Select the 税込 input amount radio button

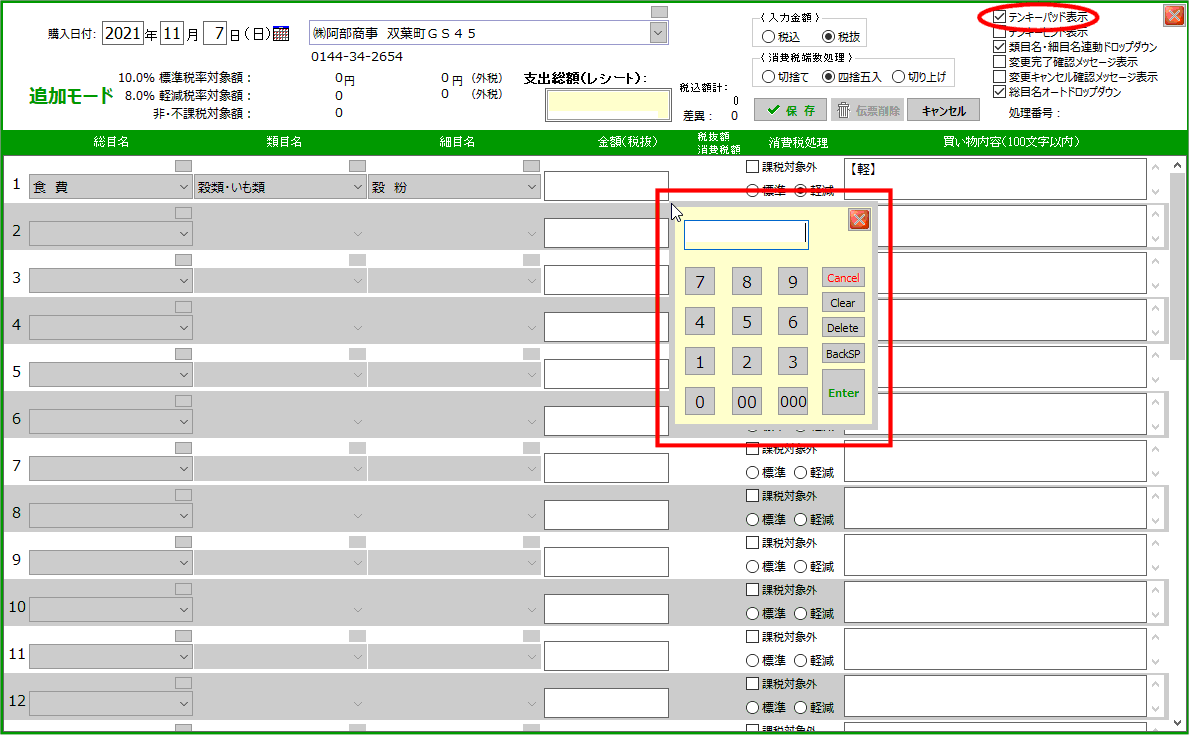coord(767,37)
